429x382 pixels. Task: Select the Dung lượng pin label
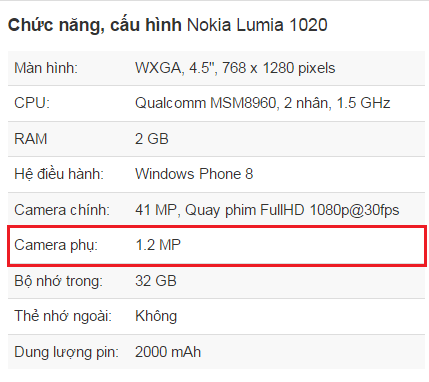pyautogui.click(x=67, y=352)
